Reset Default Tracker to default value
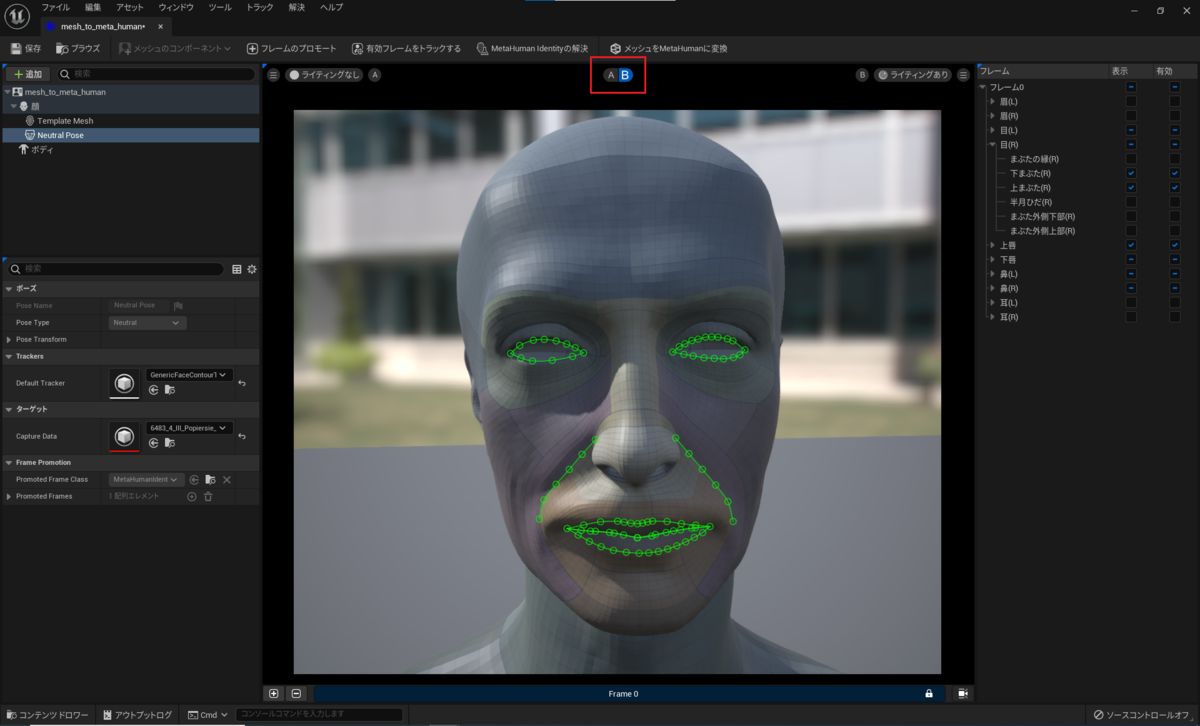This screenshot has width=1200, height=726. click(x=242, y=383)
